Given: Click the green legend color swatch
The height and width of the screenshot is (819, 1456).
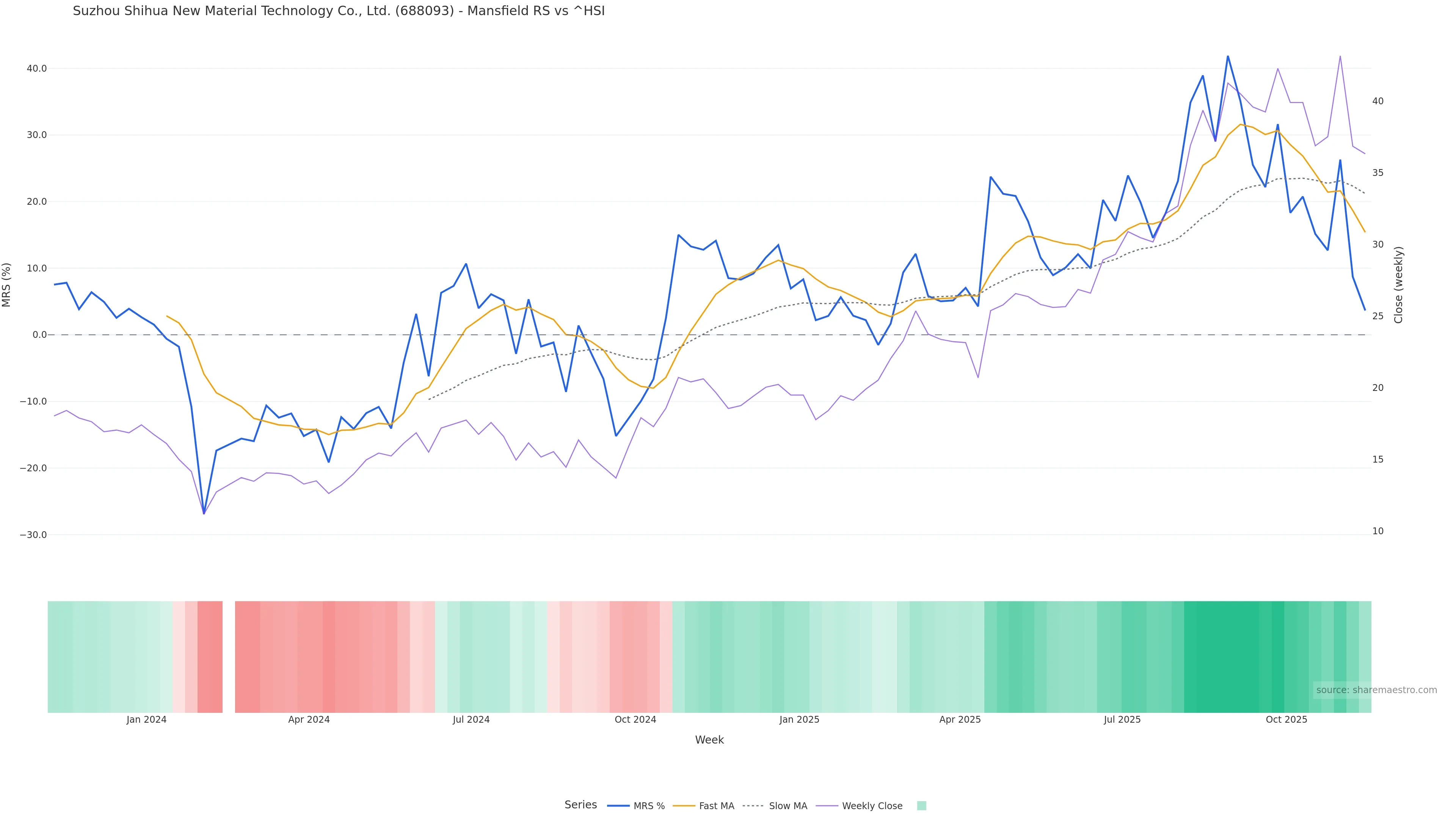Looking at the screenshot, I should [x=921, y=806].
